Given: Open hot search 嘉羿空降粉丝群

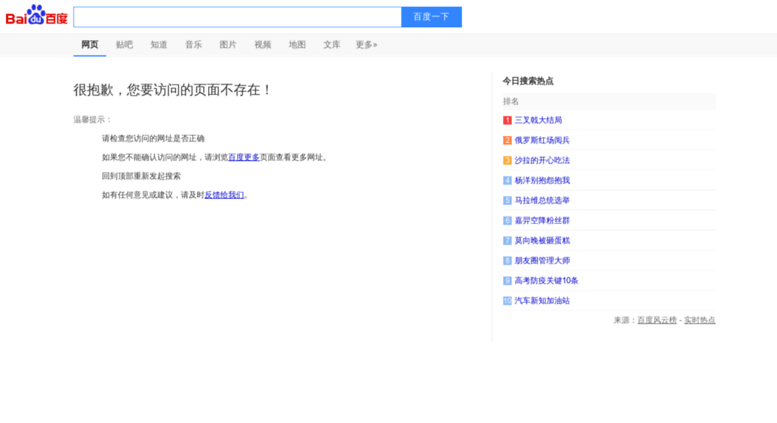Looking at the screenshot, I should pos(542,220).
